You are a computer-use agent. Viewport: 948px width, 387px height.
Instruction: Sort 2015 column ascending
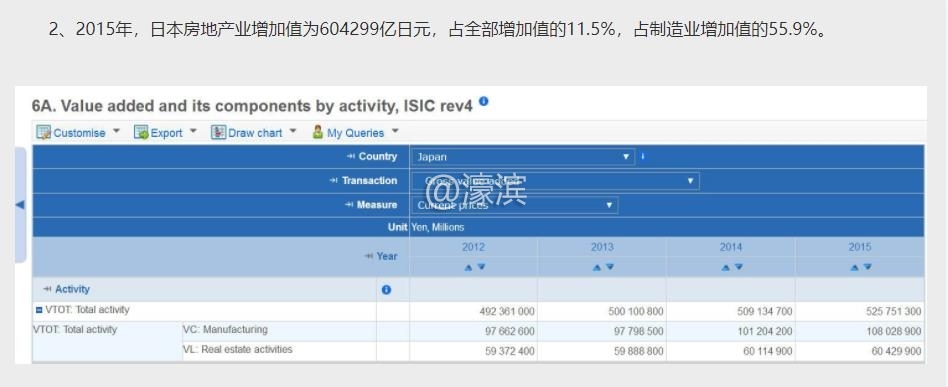(x=854, y=267)
